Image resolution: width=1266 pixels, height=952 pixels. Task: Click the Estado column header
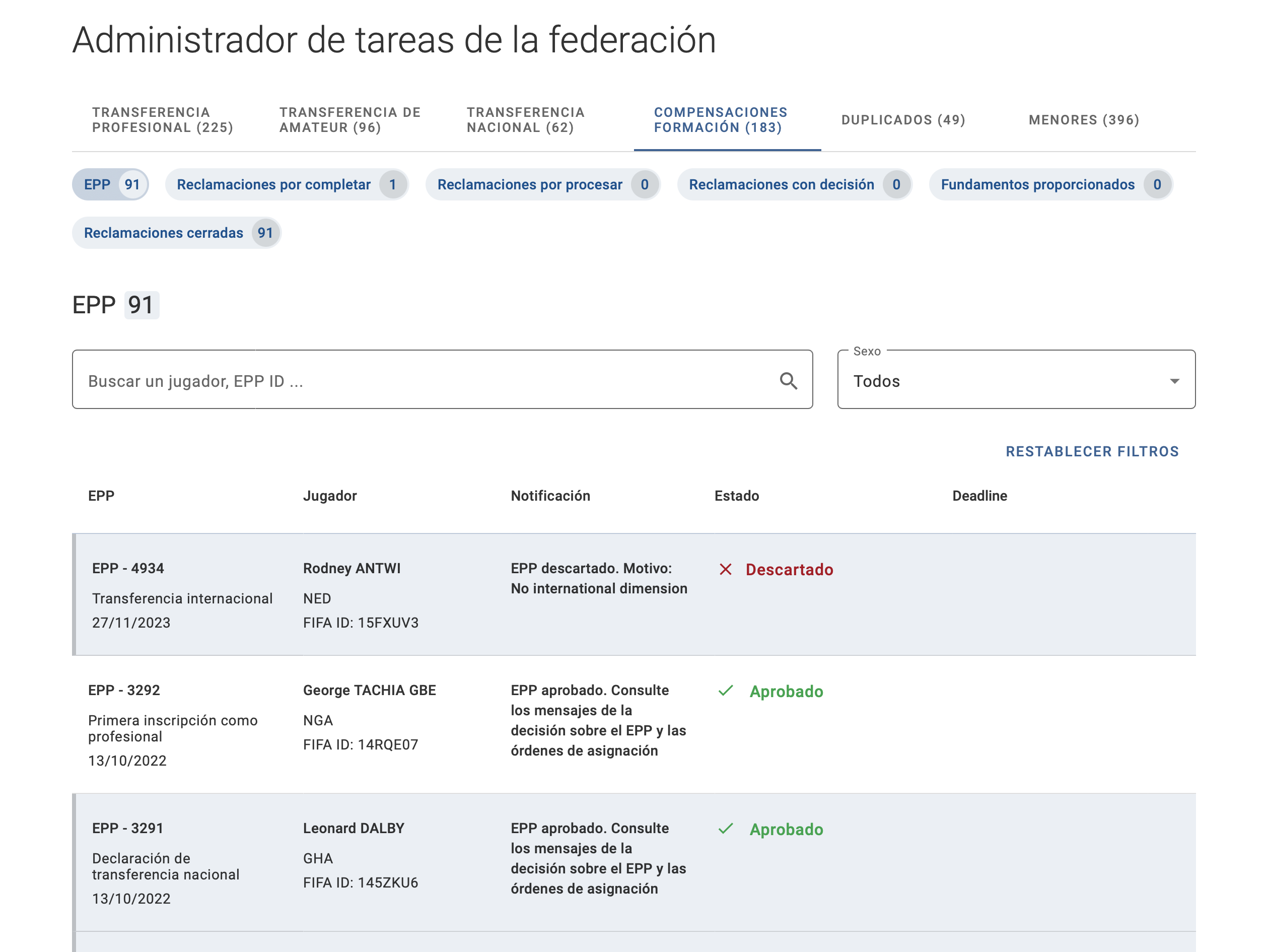coord(737,496)
